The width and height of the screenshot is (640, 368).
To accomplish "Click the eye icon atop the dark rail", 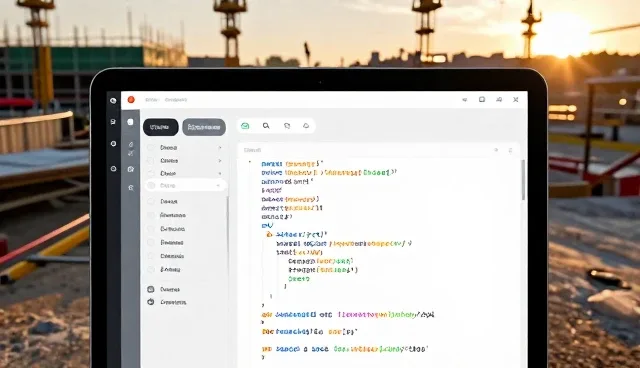I will click(113, 100).
